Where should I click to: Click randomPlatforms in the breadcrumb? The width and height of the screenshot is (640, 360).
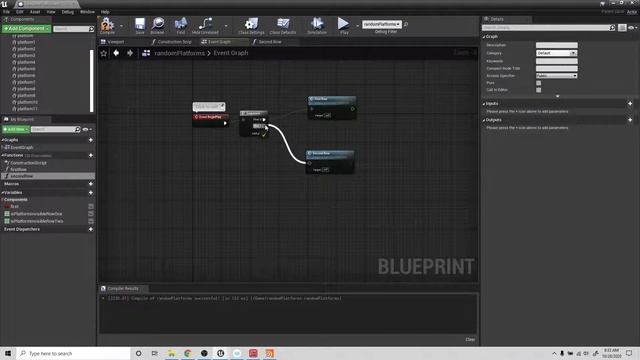point(180,53)
